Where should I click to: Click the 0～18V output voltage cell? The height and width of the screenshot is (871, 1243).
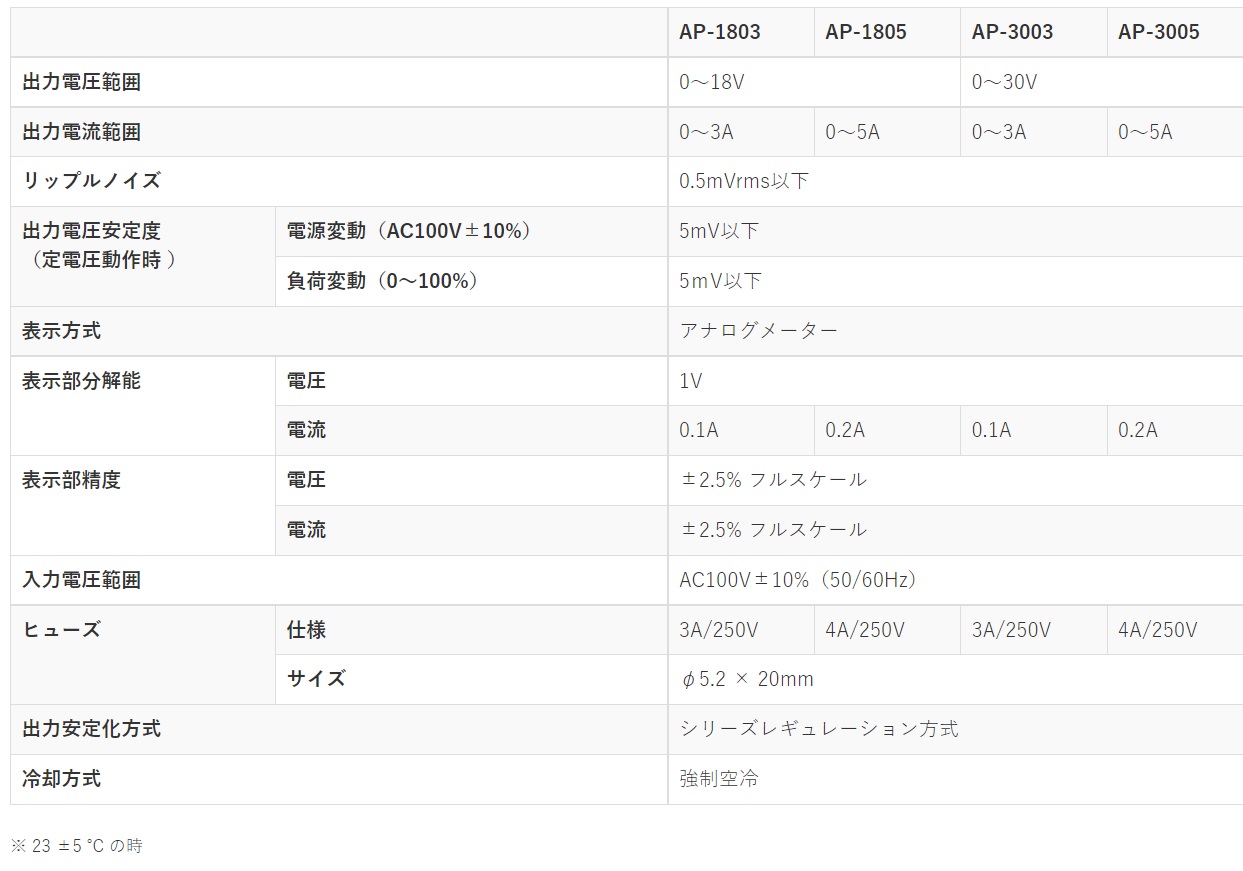pos(712,82)
